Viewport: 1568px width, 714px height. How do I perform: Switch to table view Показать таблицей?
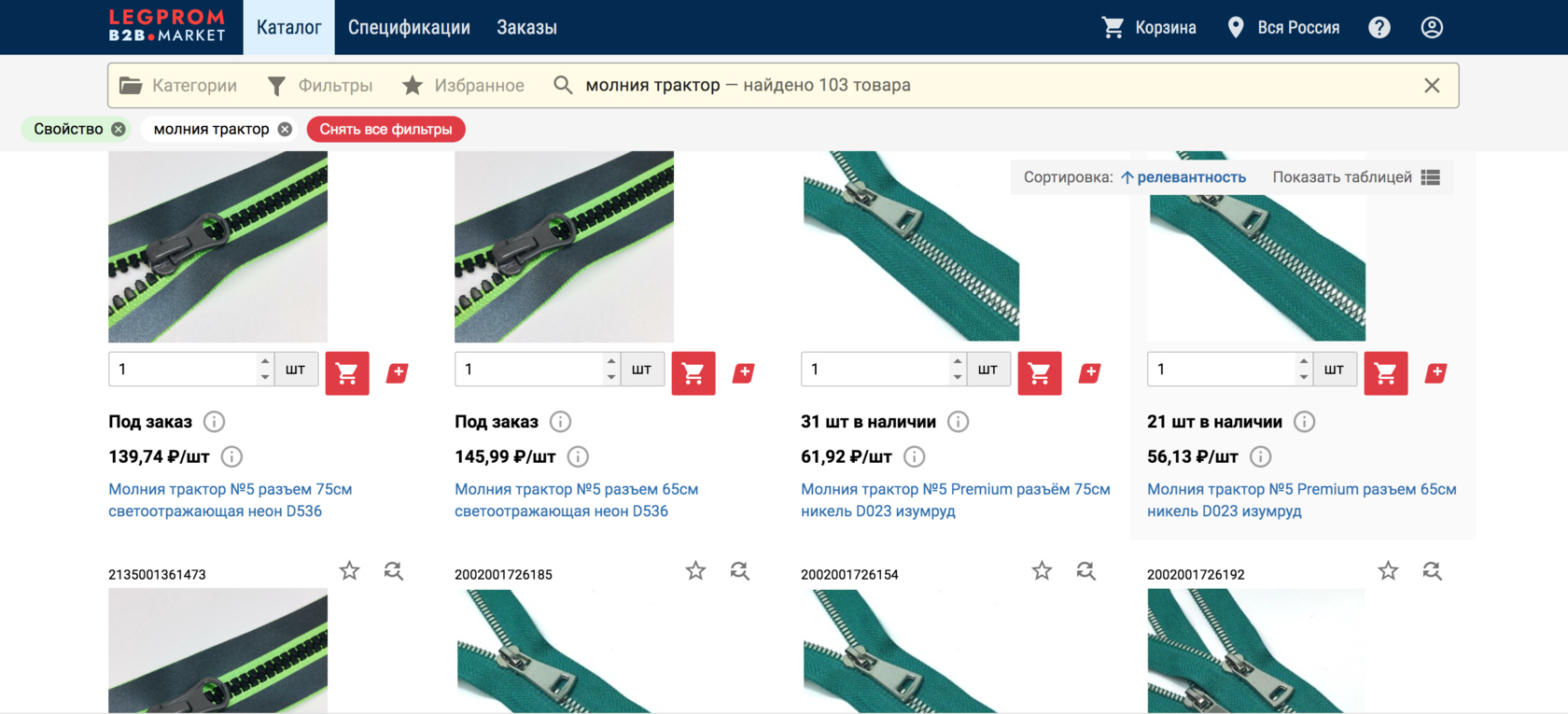pyautogui.click(x=1356, y=177)
